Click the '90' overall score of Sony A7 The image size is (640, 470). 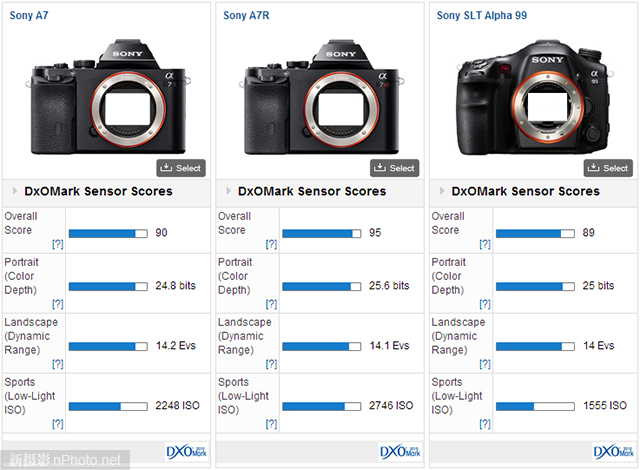pyautogui.click(x=161, y=233)
